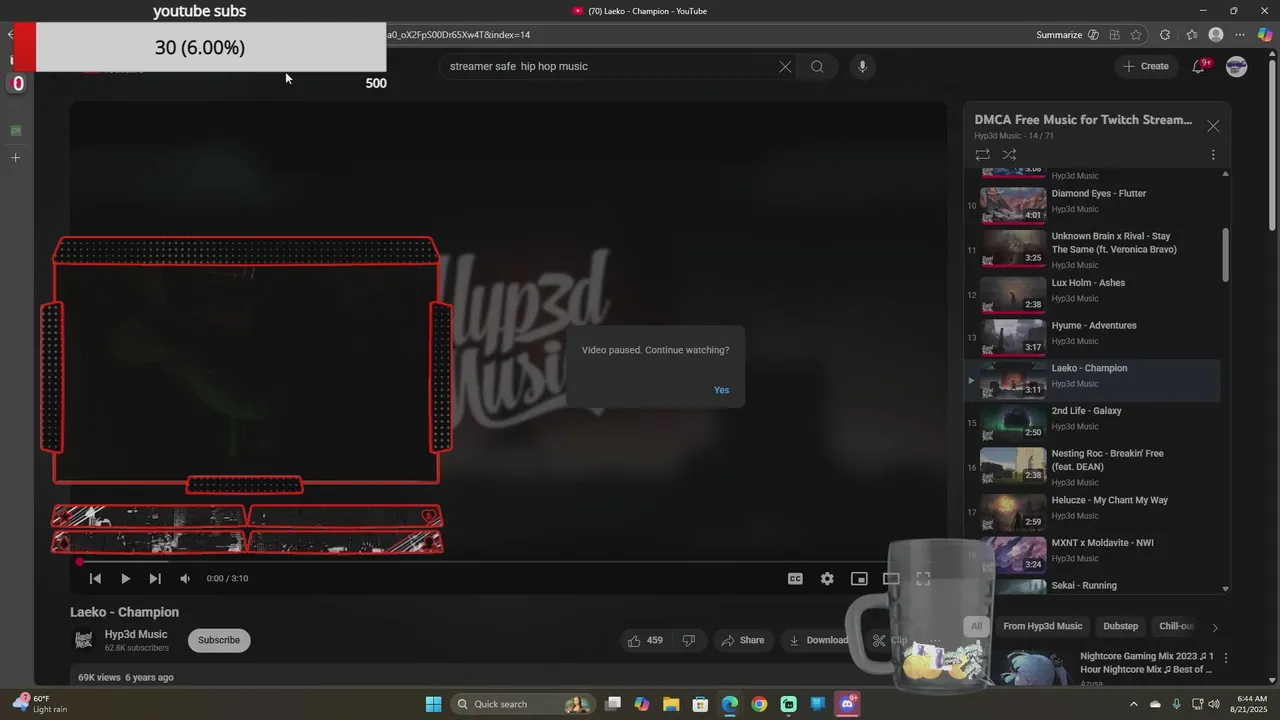This screenshot has width=1280, height=720.
Task: Toggle theater mode in the player
Action: (x=891, y=578)
